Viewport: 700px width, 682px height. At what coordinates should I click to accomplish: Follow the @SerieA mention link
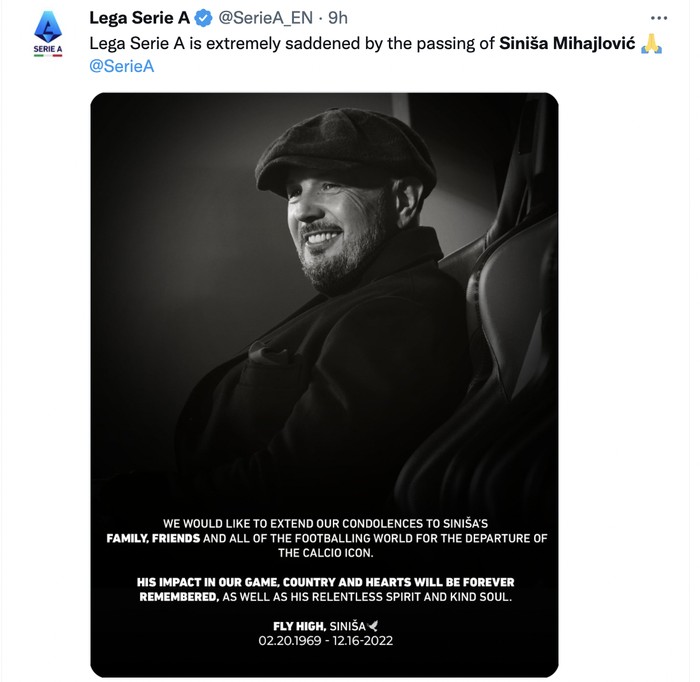click(x=122, y=67)
